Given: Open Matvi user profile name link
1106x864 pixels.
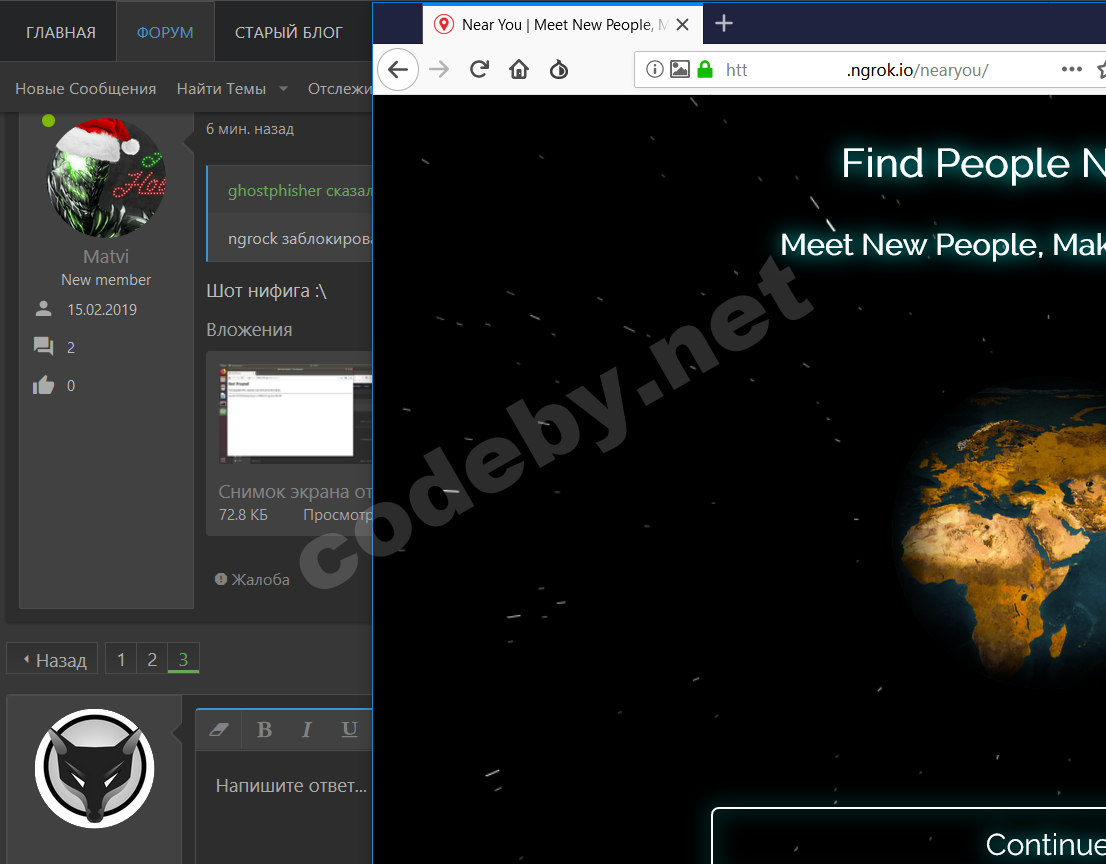Looking at the screenshot, I should coord(106,256).
